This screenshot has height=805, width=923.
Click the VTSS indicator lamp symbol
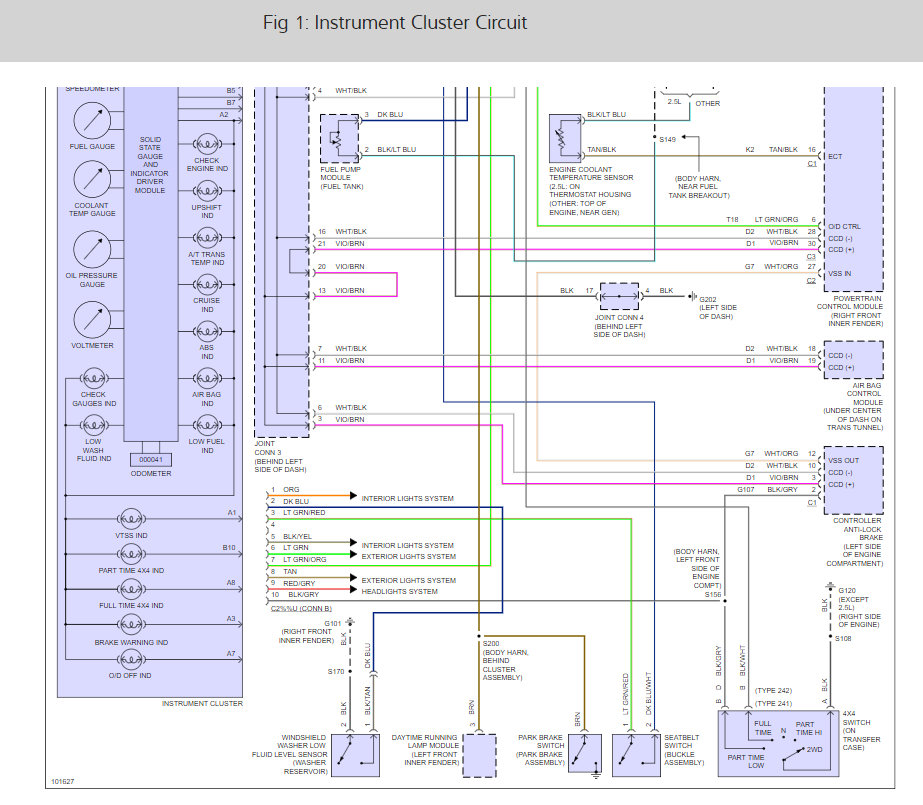click(x=131, y=519)
